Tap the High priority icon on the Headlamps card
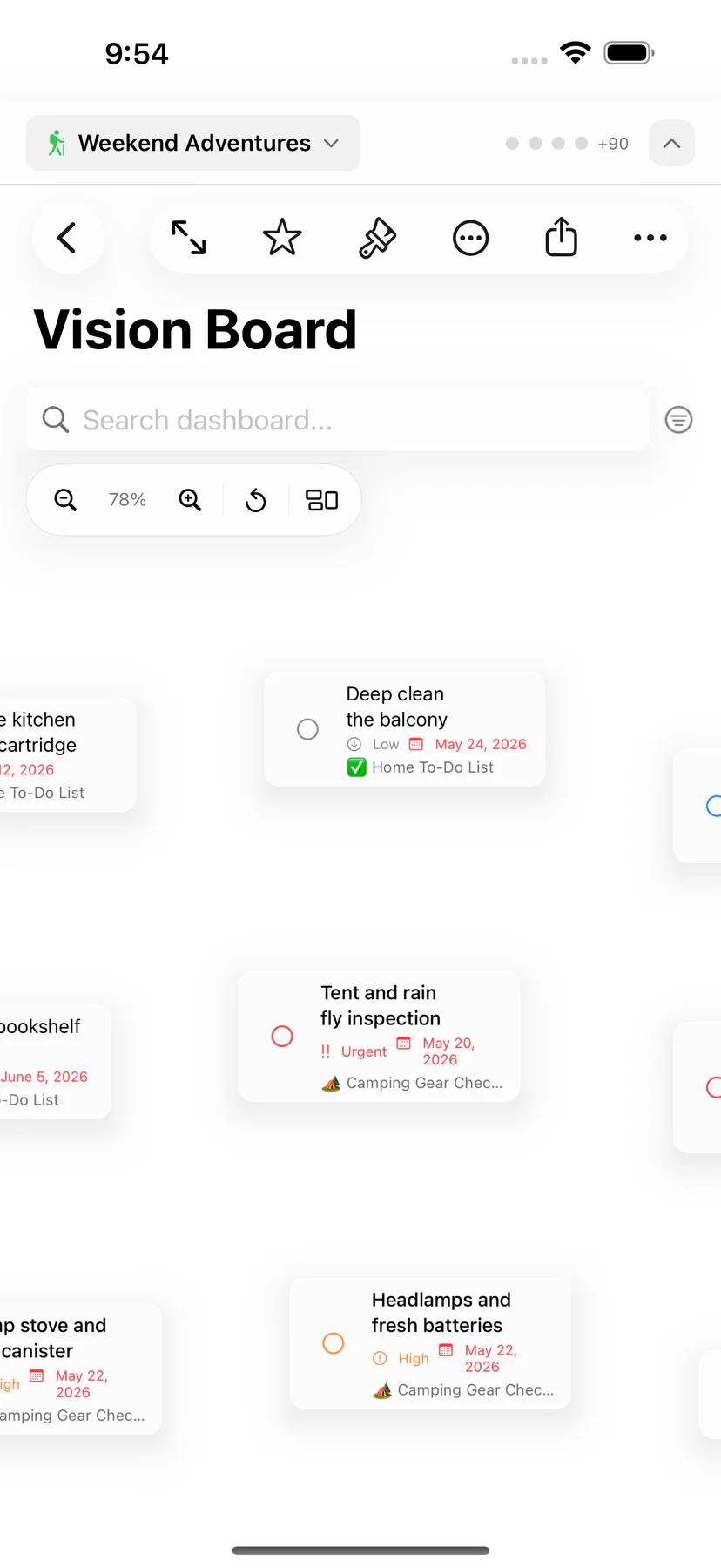Viewport: 721px width, 1568px height. 380,1358
